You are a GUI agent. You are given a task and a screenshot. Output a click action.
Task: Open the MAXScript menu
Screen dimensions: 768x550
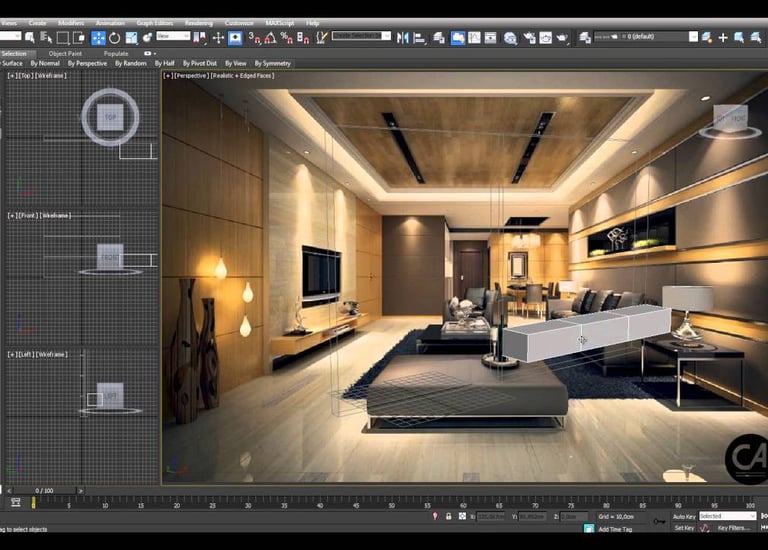pyautogui.click(x=280, y=23)
